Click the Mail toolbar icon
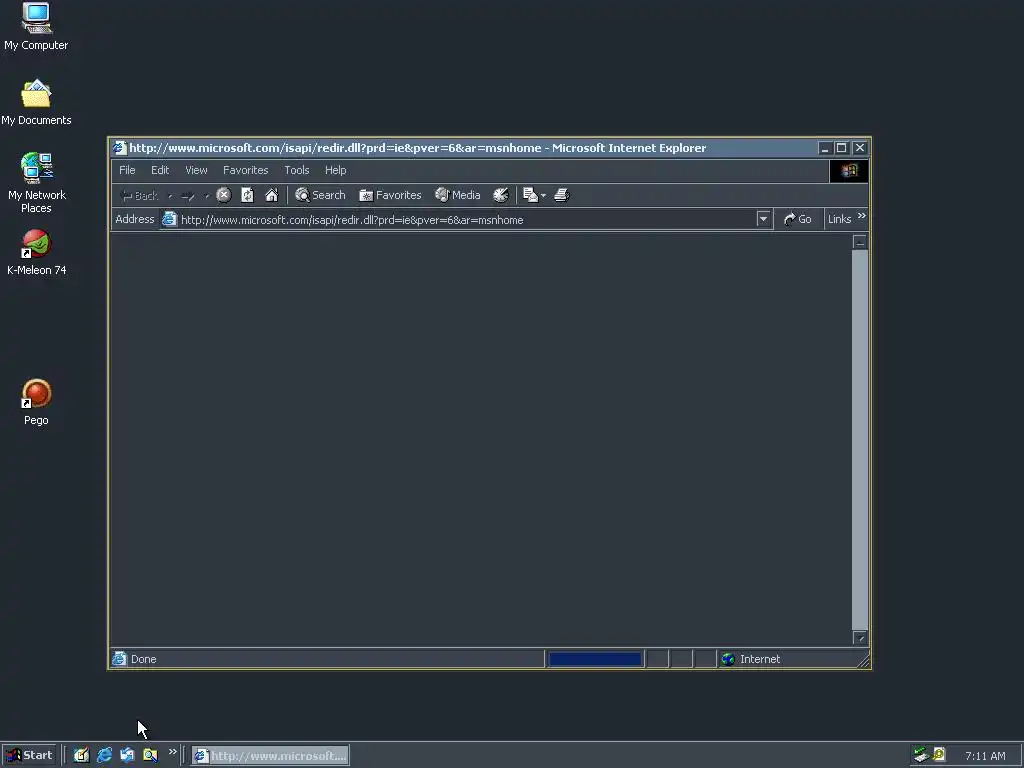Viewport: 1024px width, 768px height. (x=530, y=195)
